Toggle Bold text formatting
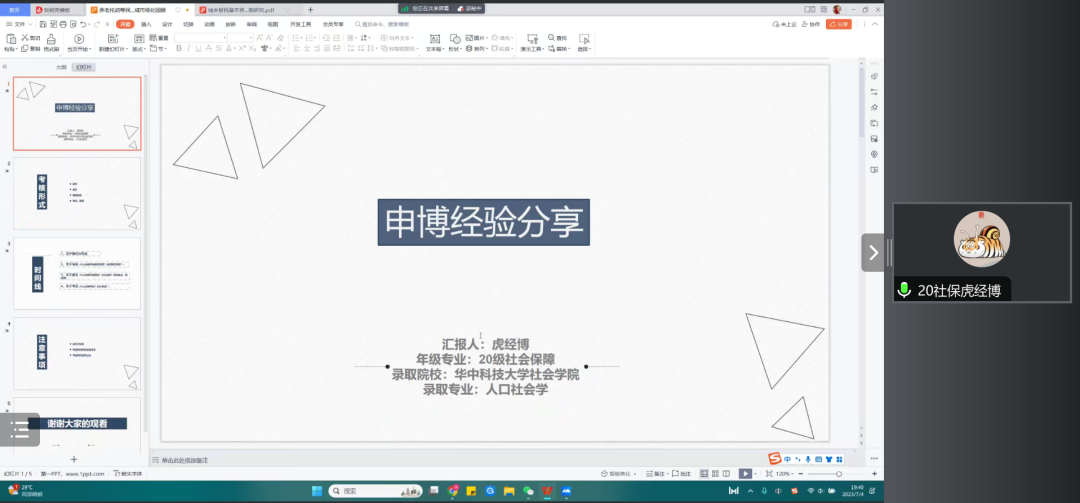The height and width of the screenshot is (503, 1080). point(179,48)
